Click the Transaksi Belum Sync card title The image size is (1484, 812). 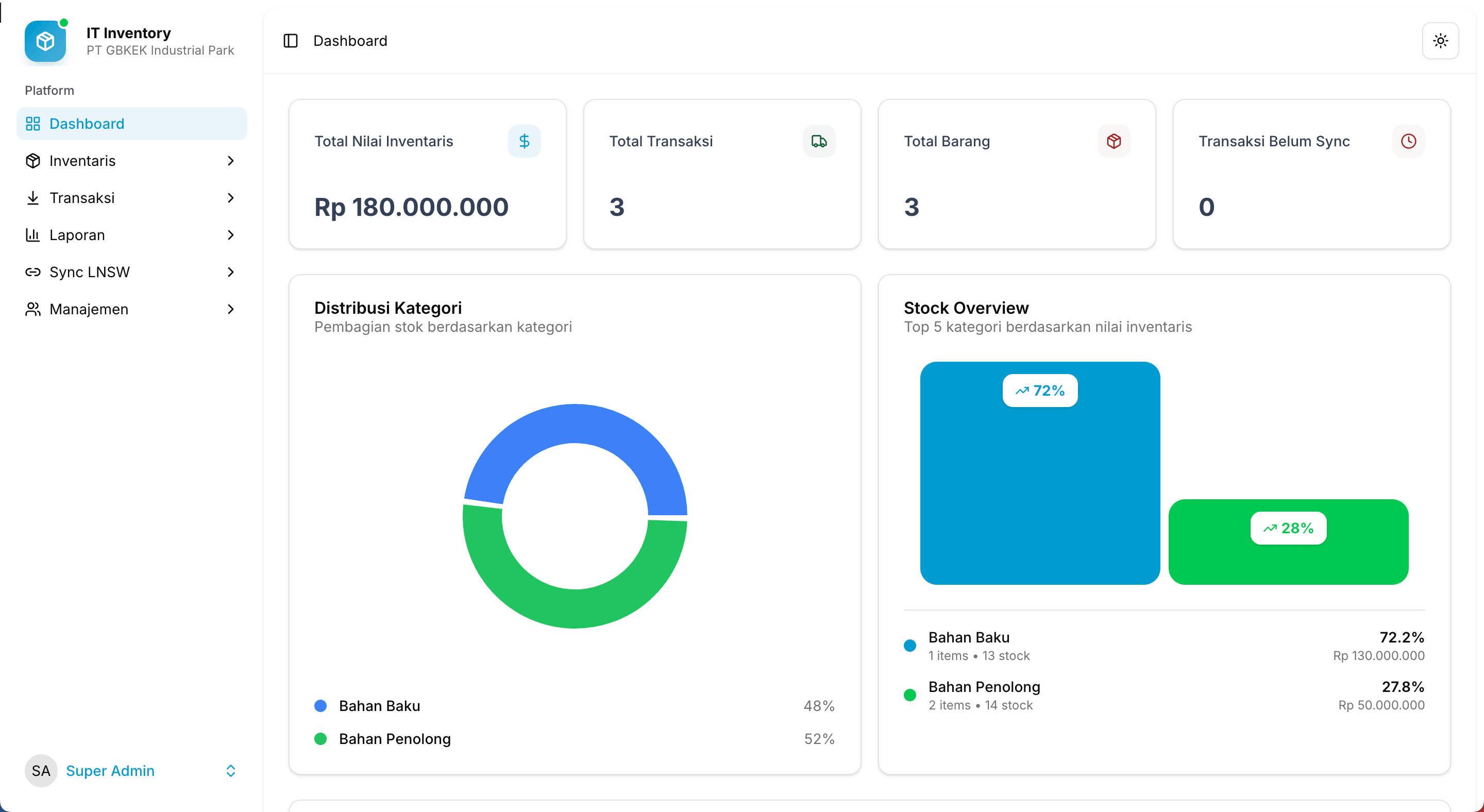[1274, 141]
